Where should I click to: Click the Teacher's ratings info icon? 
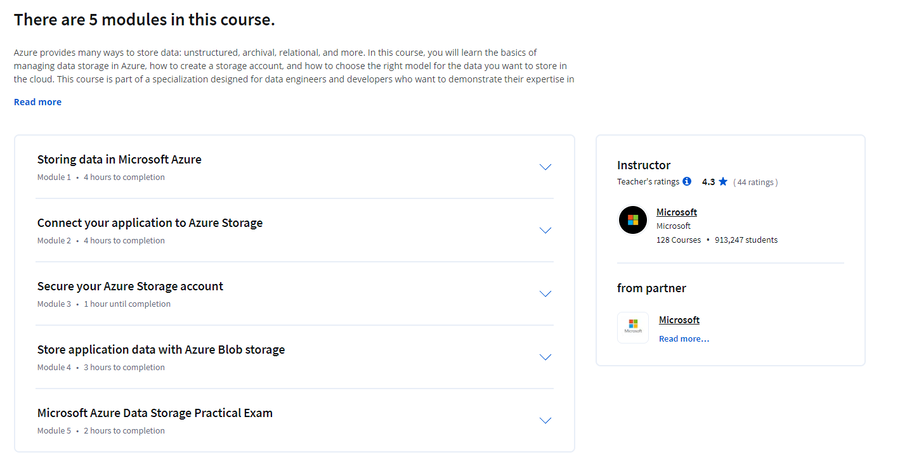pos(686,181)
